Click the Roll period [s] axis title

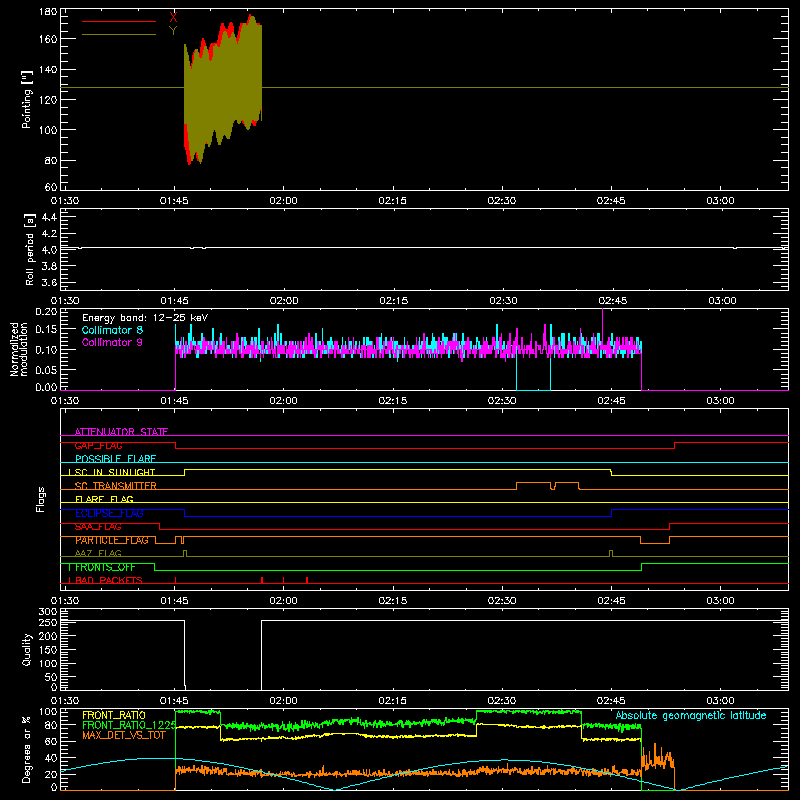pos(29,249)
